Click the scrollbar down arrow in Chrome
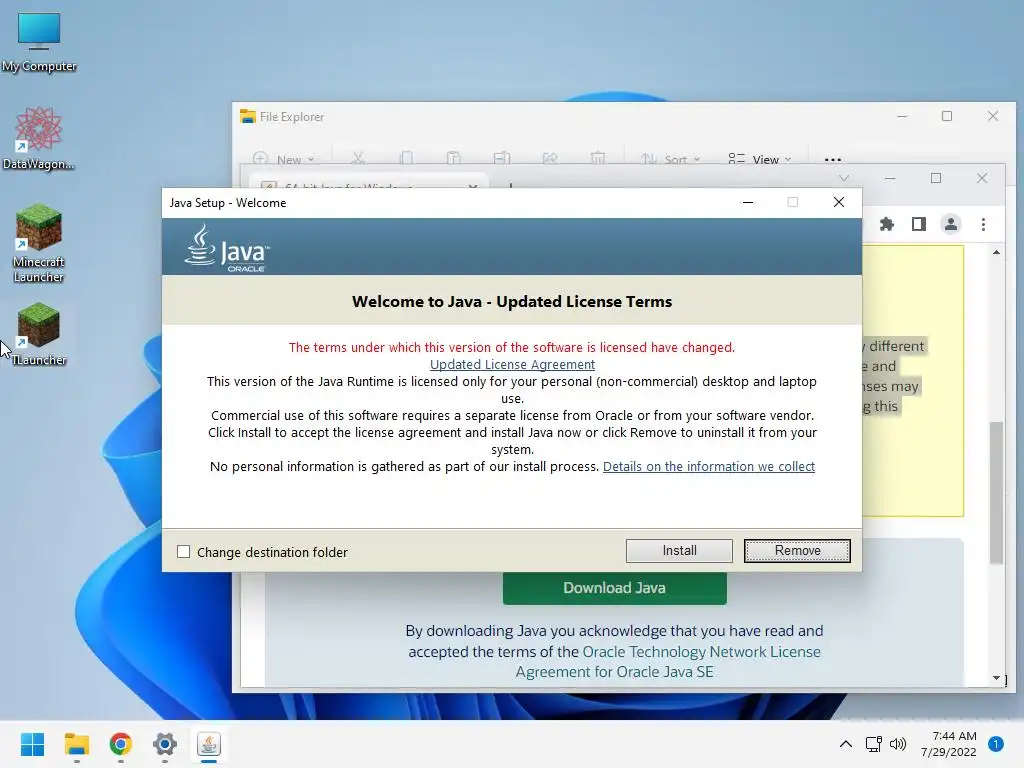The width and height of the screenshot is (1024, 768). [996, 678]
